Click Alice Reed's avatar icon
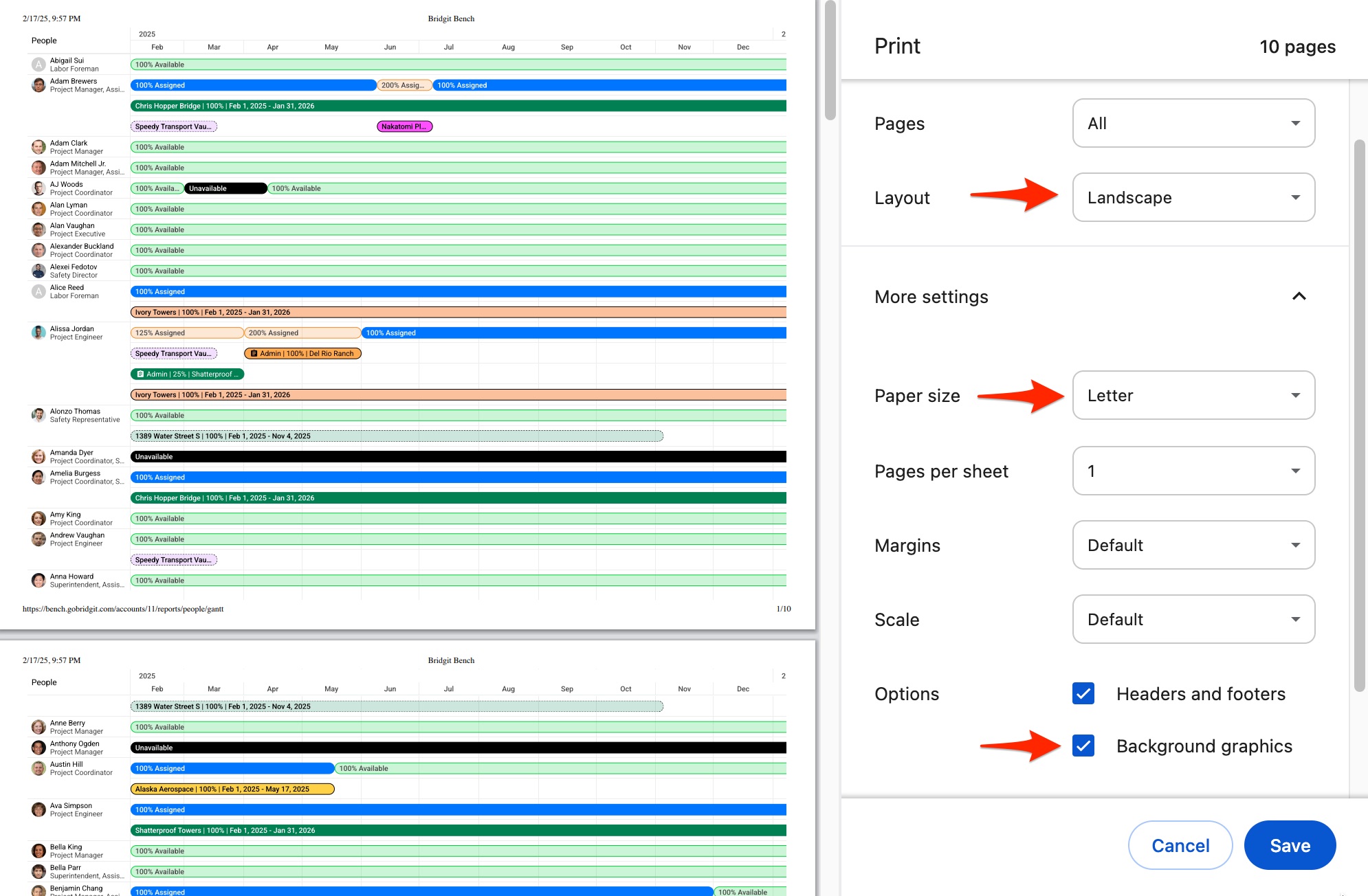Image resolution: width=1368 pixels, height=896 pixels. pyautogui.click(x=39, y=291)
